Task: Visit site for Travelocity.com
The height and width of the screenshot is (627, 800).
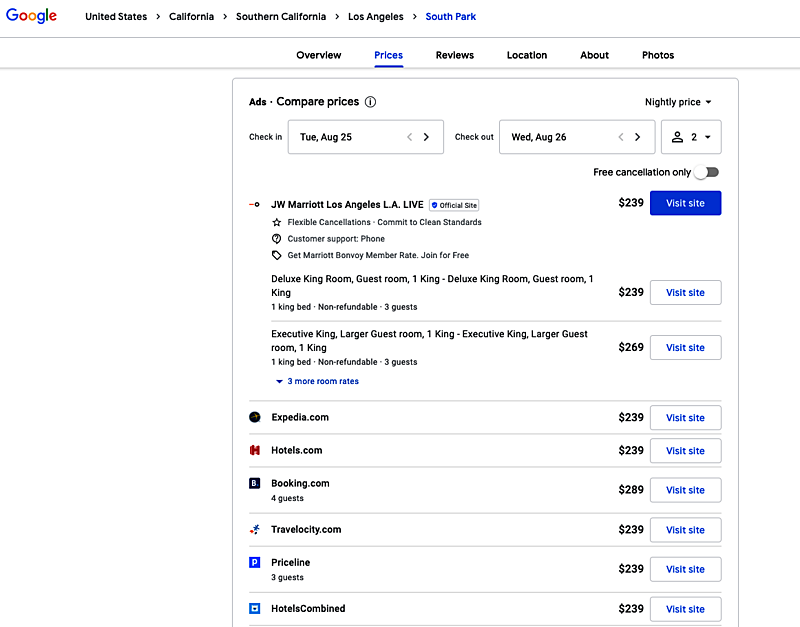Action: tap(685, 530)
